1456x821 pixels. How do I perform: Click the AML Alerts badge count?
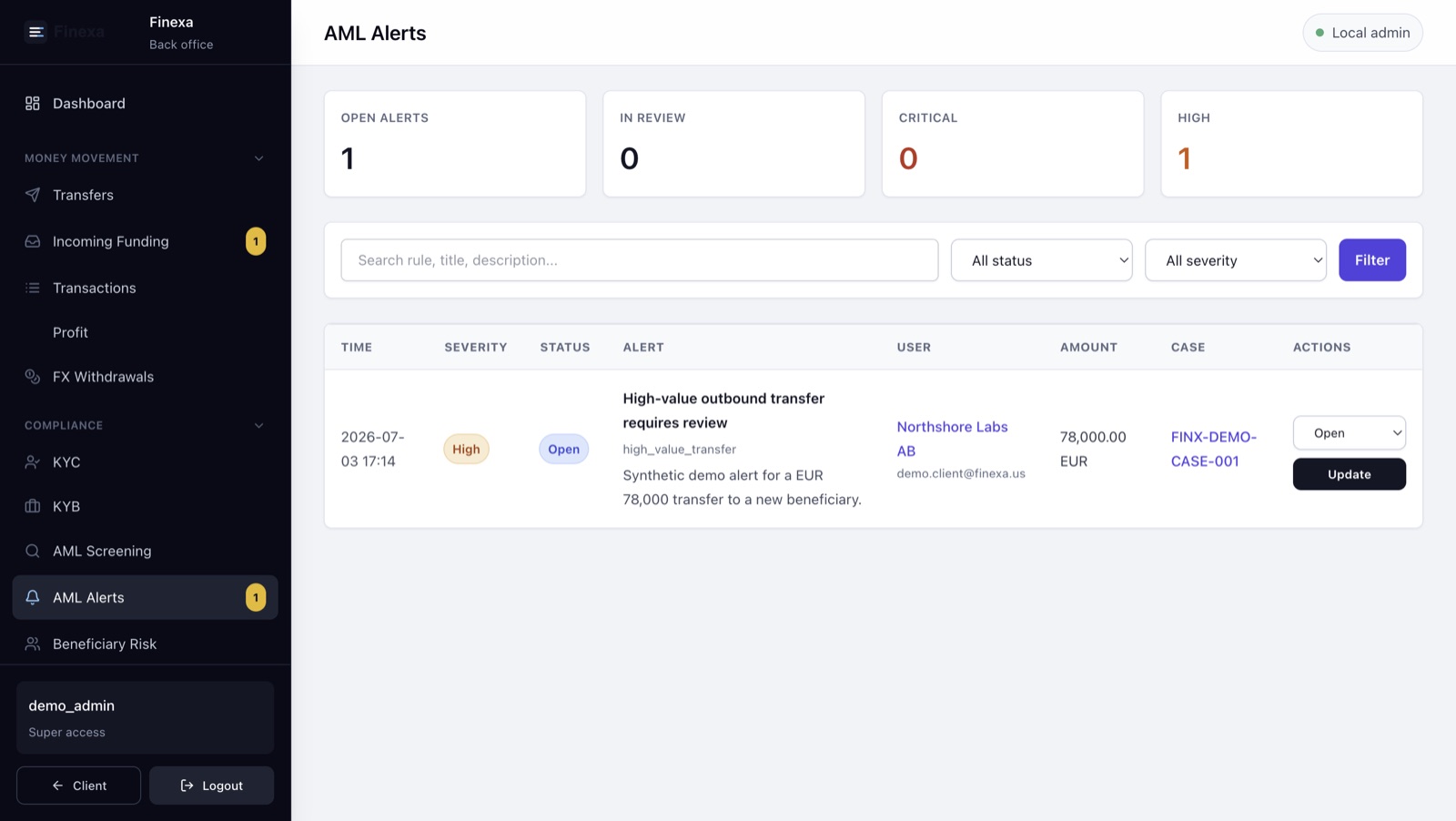coord(256,597)
